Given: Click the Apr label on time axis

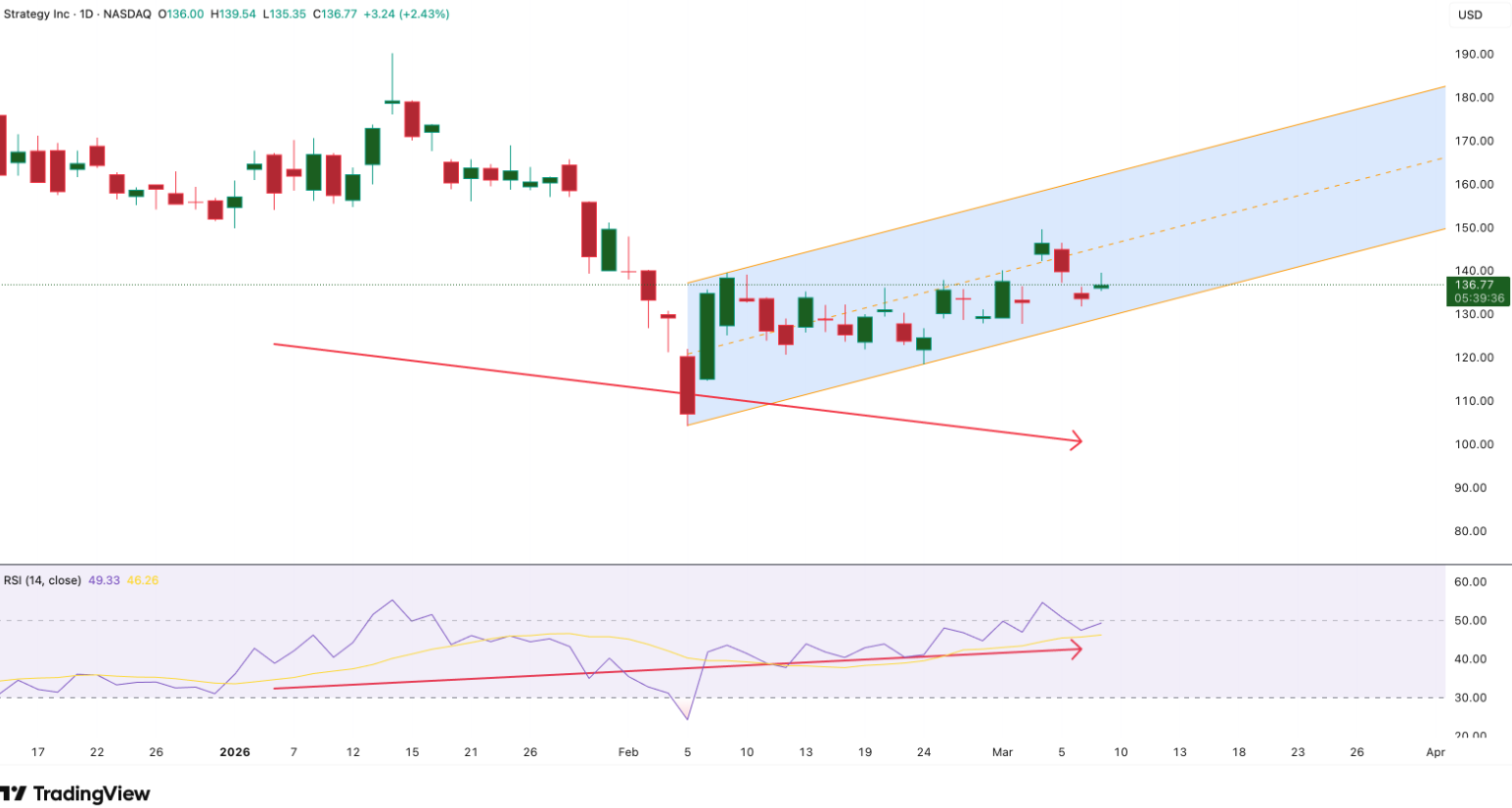Looking at the screenshot, I should point(1435,752).
